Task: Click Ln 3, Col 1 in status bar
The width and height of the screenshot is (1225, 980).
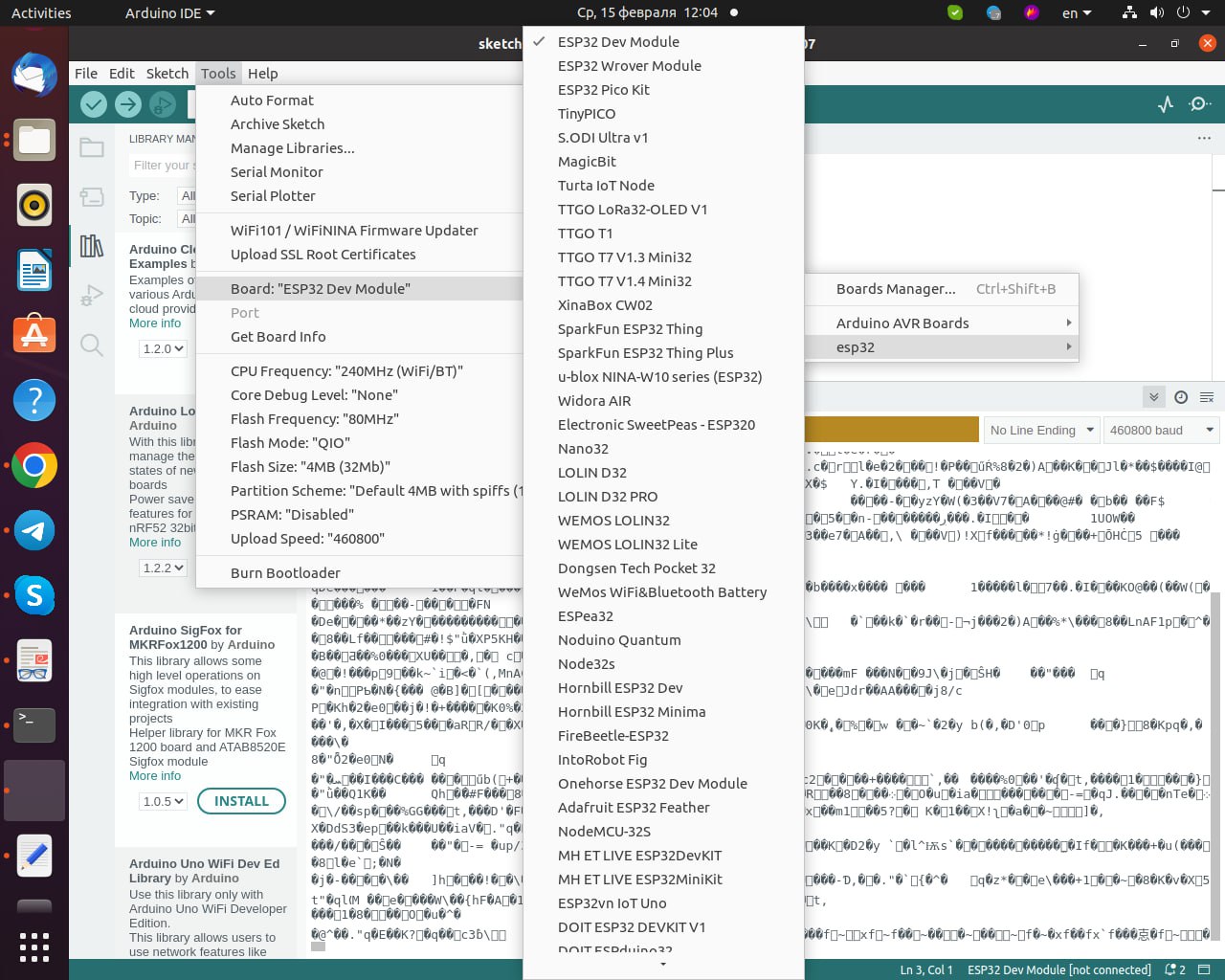Action: tap(926, 969)
